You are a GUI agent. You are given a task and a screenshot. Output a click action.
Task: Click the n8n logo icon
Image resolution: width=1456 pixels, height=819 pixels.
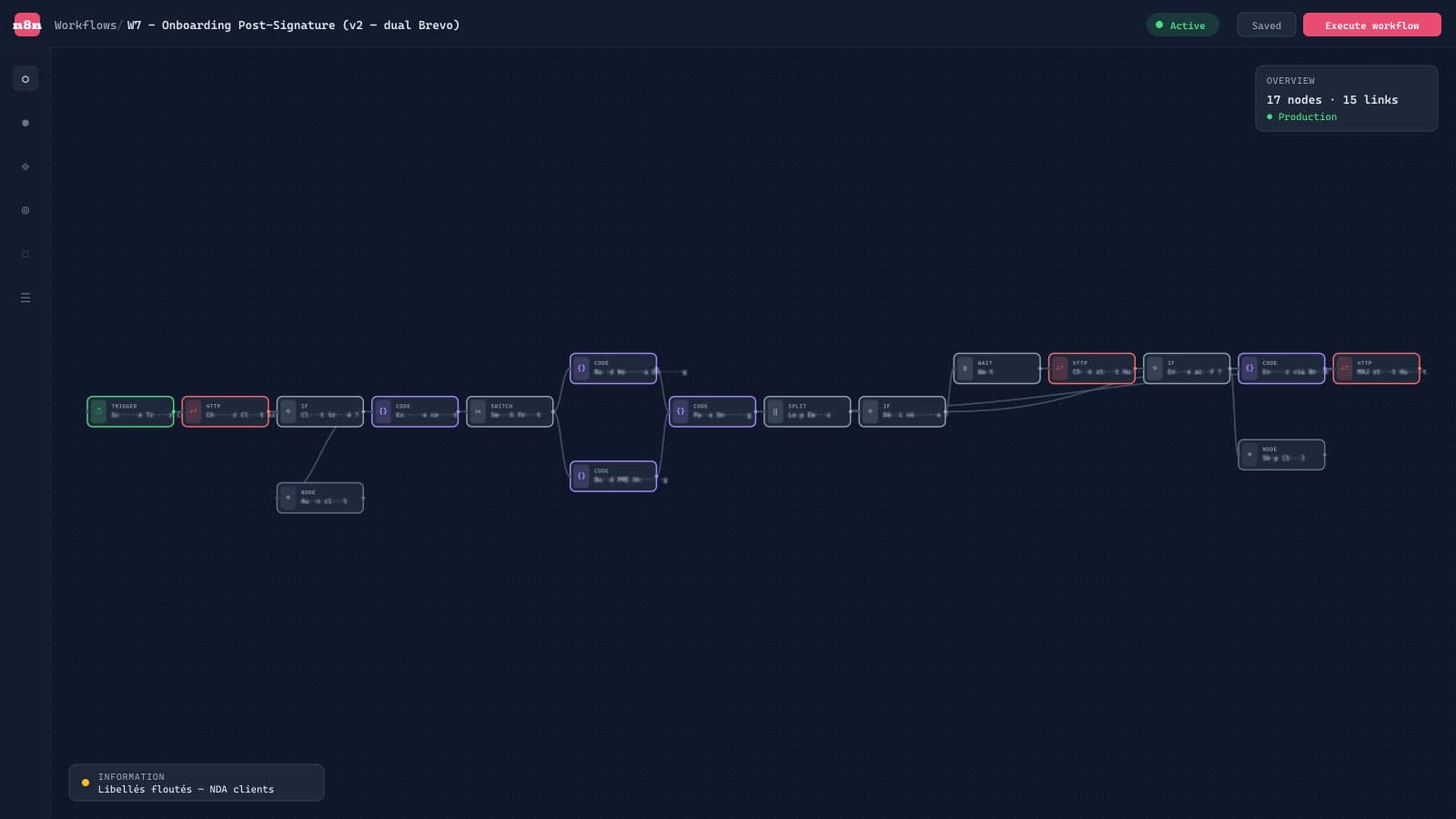tap(26, 25)
